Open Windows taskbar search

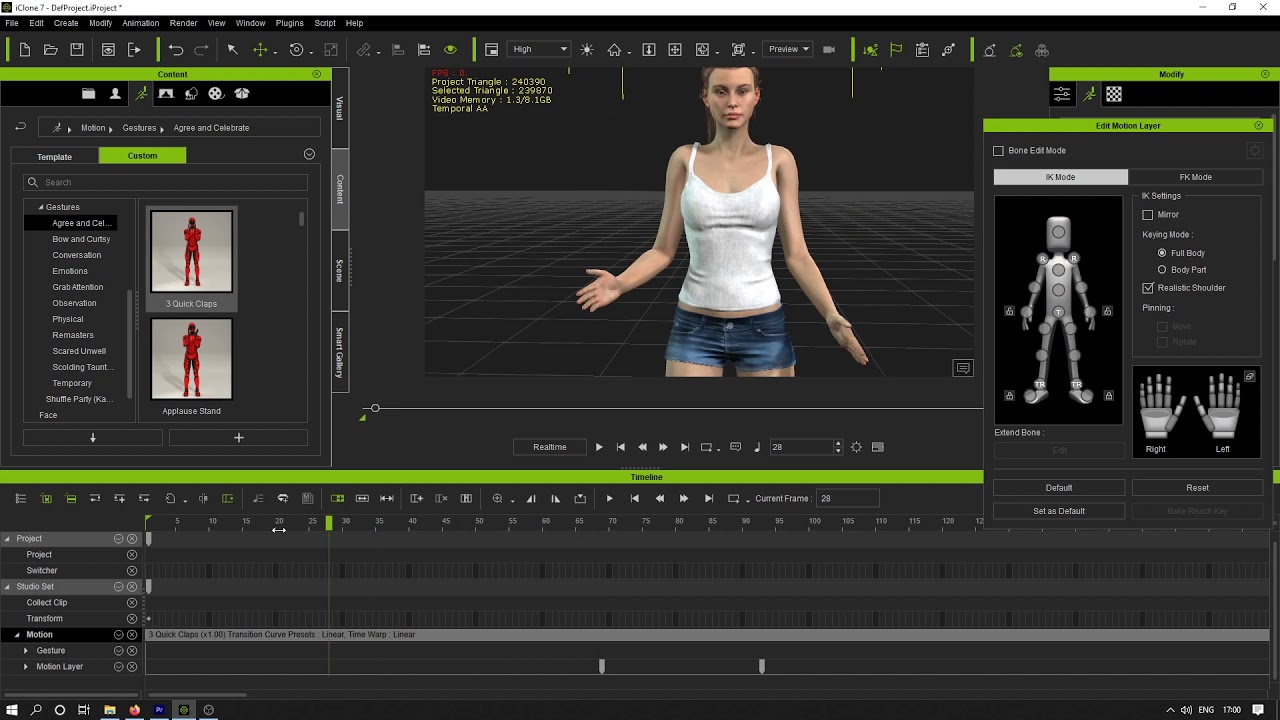point(36,710)
